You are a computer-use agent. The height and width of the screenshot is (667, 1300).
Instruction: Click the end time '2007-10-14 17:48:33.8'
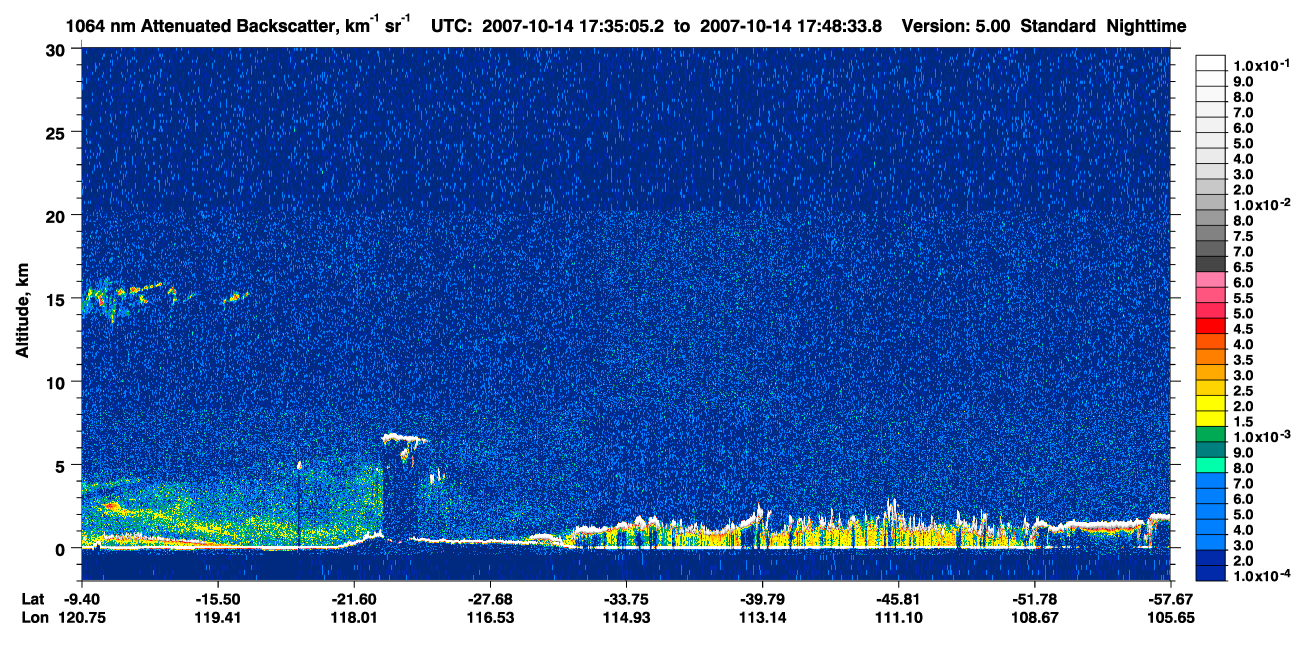[790, 25]
